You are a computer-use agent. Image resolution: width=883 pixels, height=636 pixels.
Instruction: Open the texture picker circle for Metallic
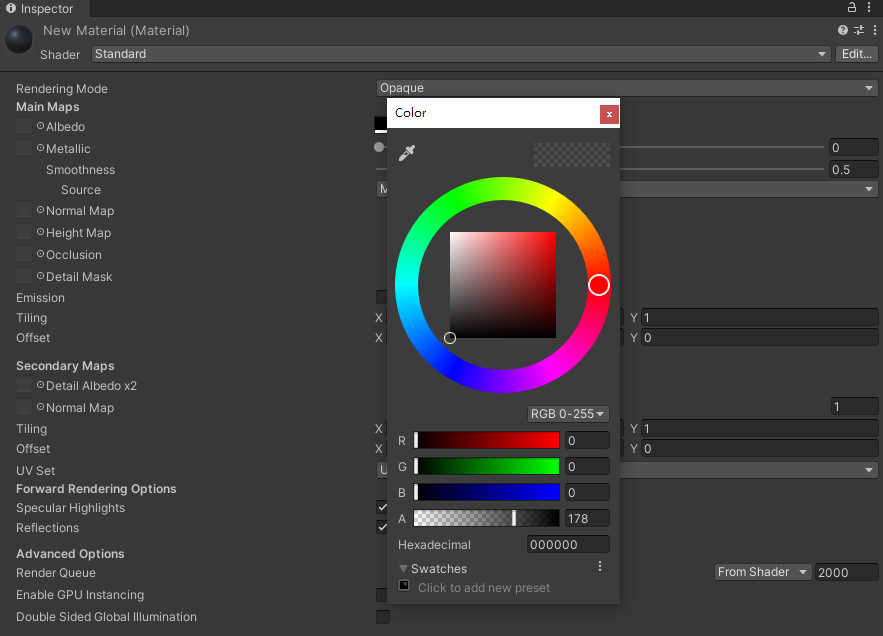coord(41,148)
